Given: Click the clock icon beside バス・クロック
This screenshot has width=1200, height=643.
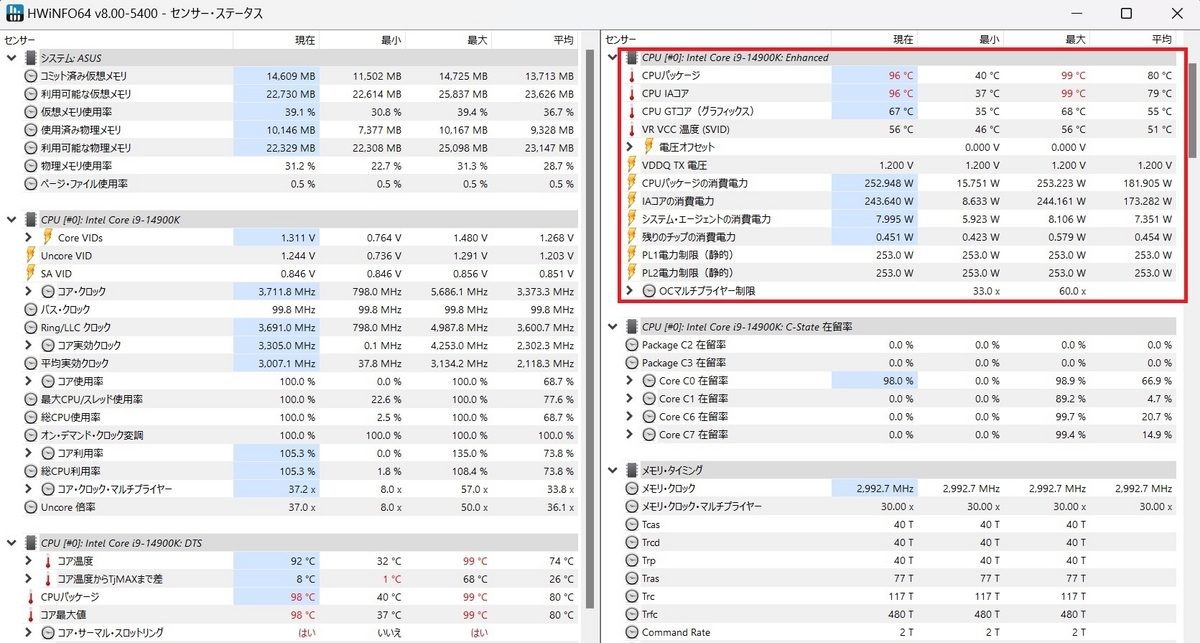Looking at the screenshot, I should (31, 310).
